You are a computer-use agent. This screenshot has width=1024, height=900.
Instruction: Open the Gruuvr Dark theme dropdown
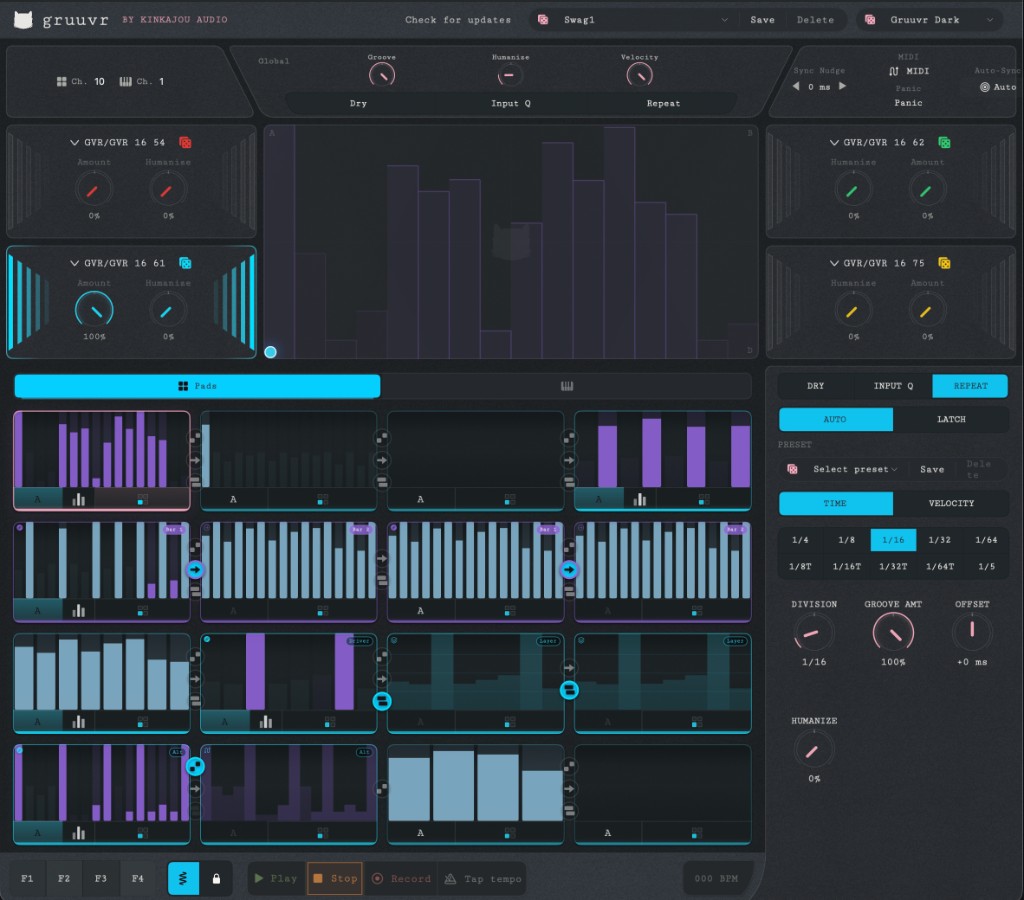pos(928,20)
